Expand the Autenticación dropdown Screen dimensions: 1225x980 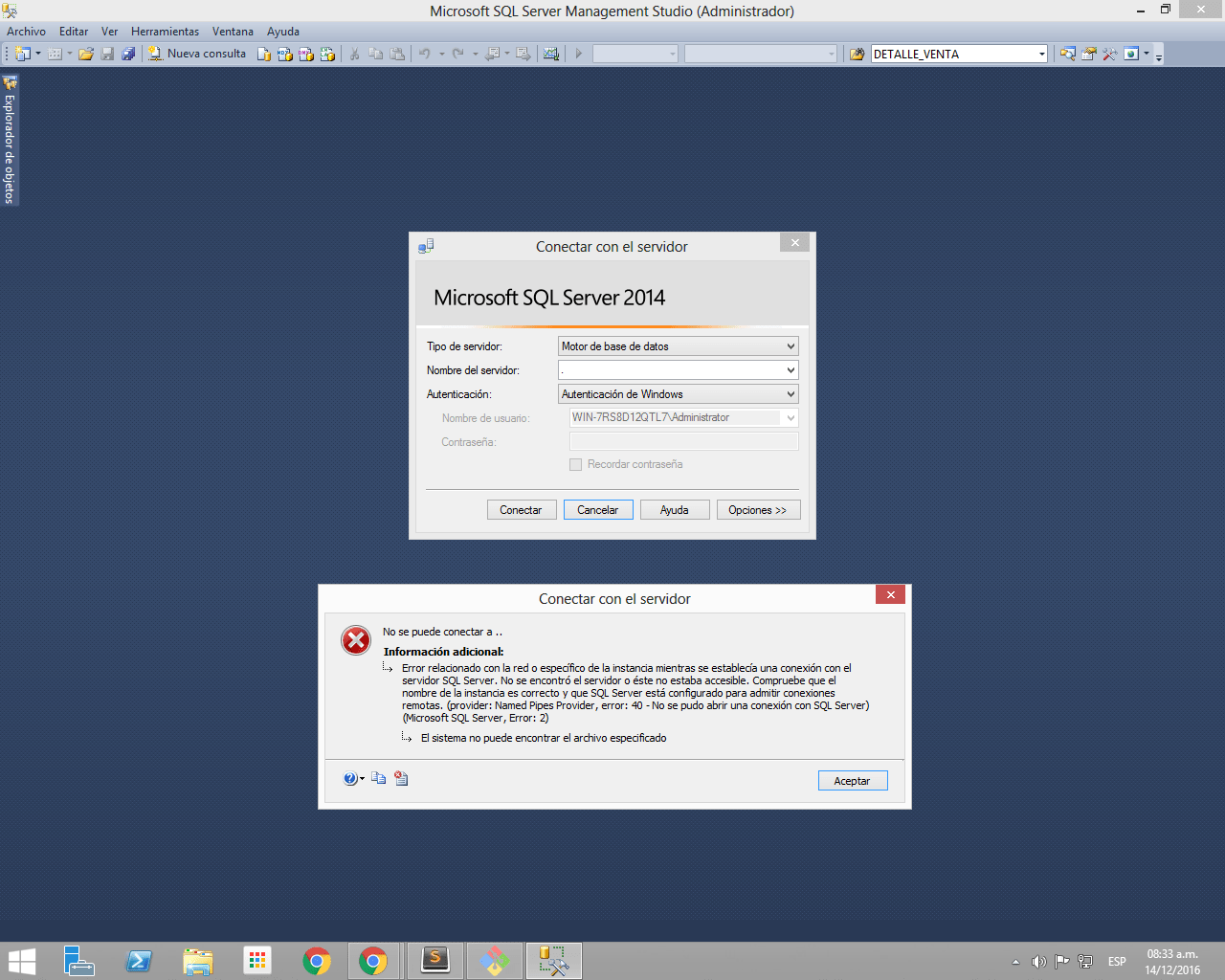[x=791, y=394]
